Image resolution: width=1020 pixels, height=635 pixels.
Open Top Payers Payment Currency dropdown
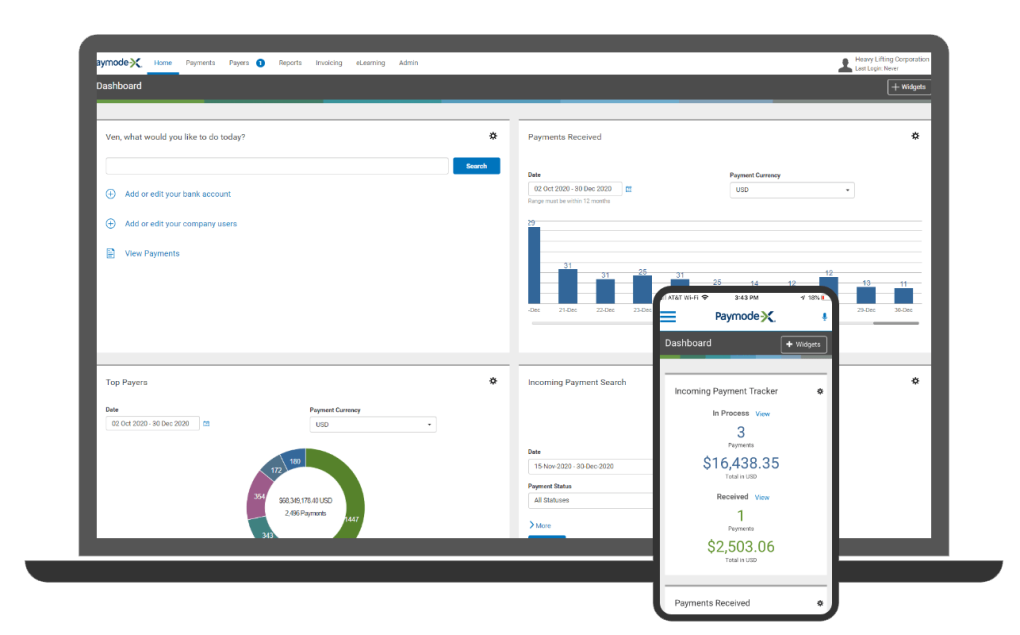(x=372, y=425)
